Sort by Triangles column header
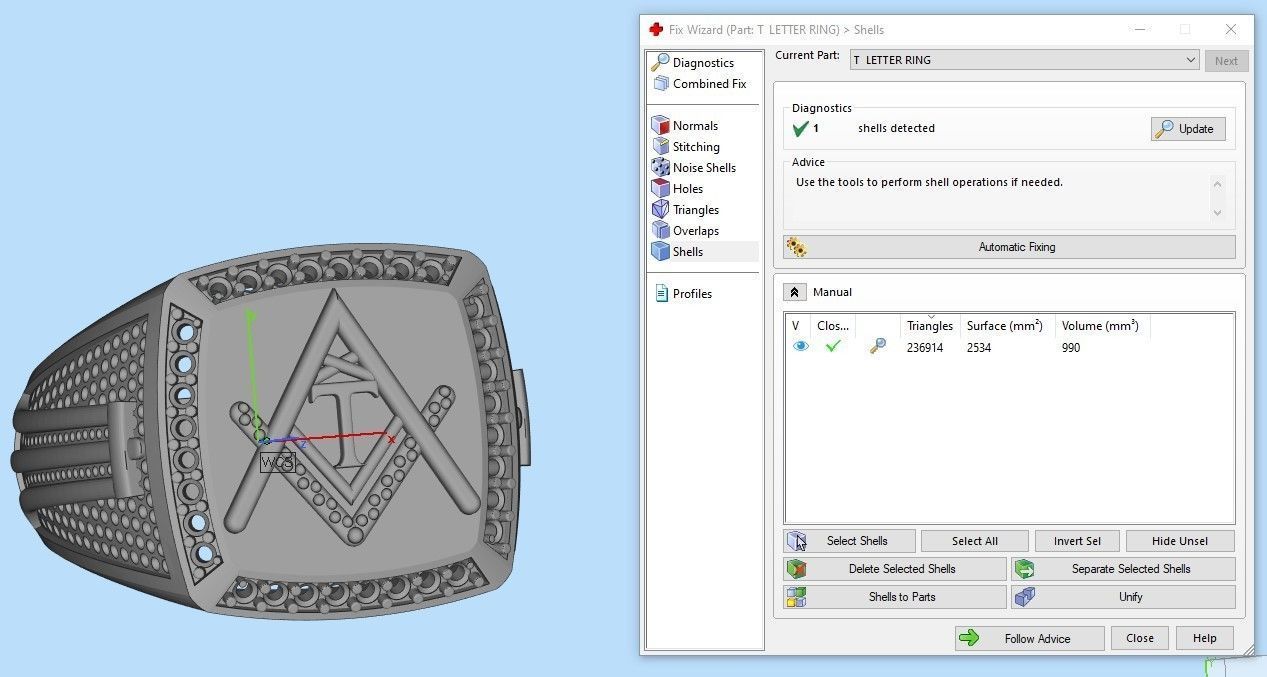Image resolution: width=1267 pixels, height=677 pixels. (x=929, y=326)
